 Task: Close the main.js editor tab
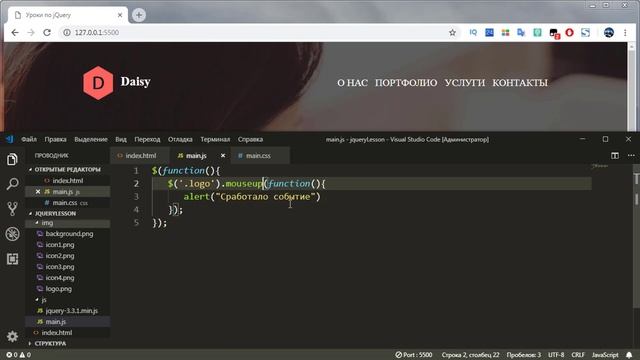[x=223, y=156]
